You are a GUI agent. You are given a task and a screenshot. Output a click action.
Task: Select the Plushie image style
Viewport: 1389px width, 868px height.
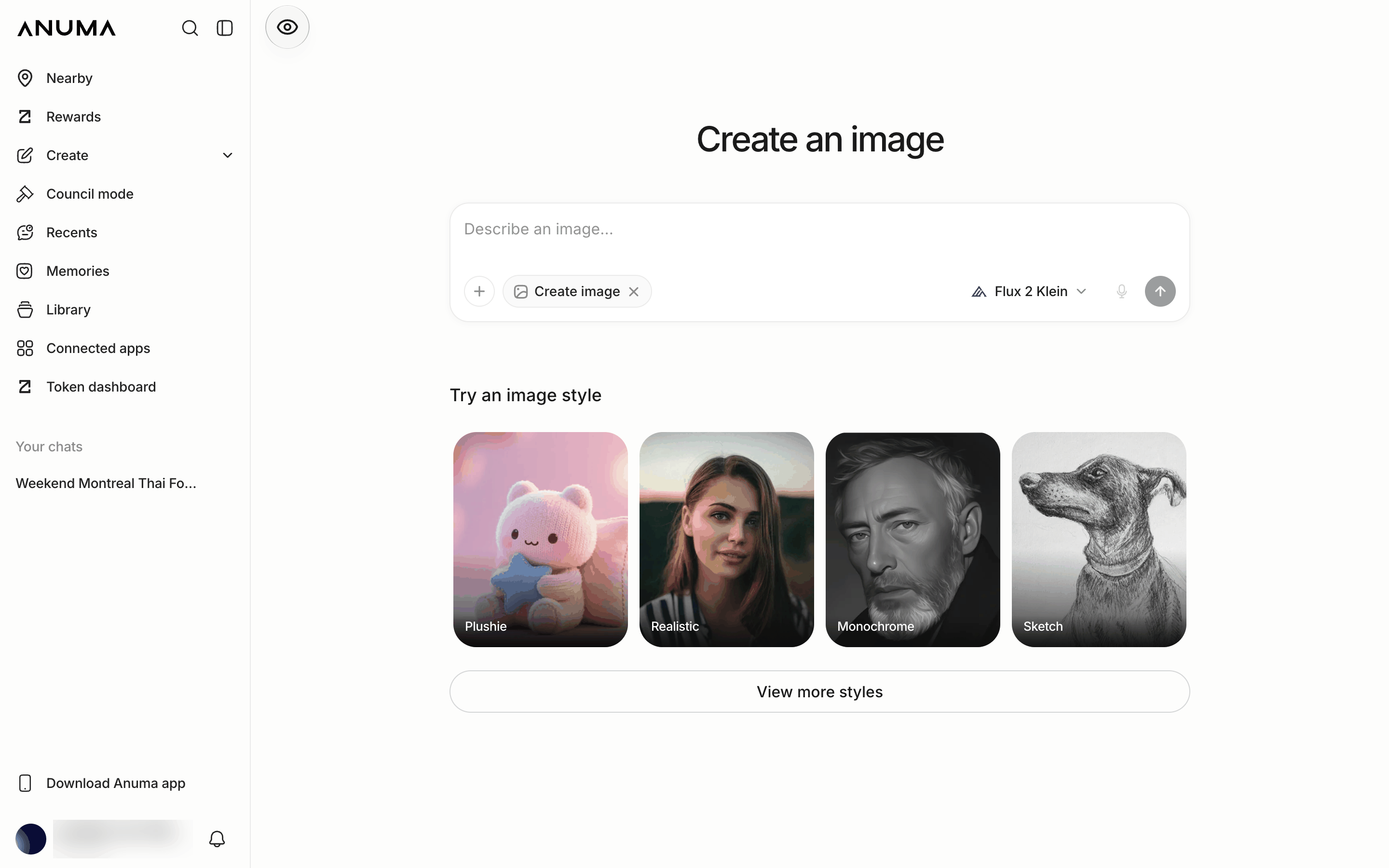[x=540, y=540]
